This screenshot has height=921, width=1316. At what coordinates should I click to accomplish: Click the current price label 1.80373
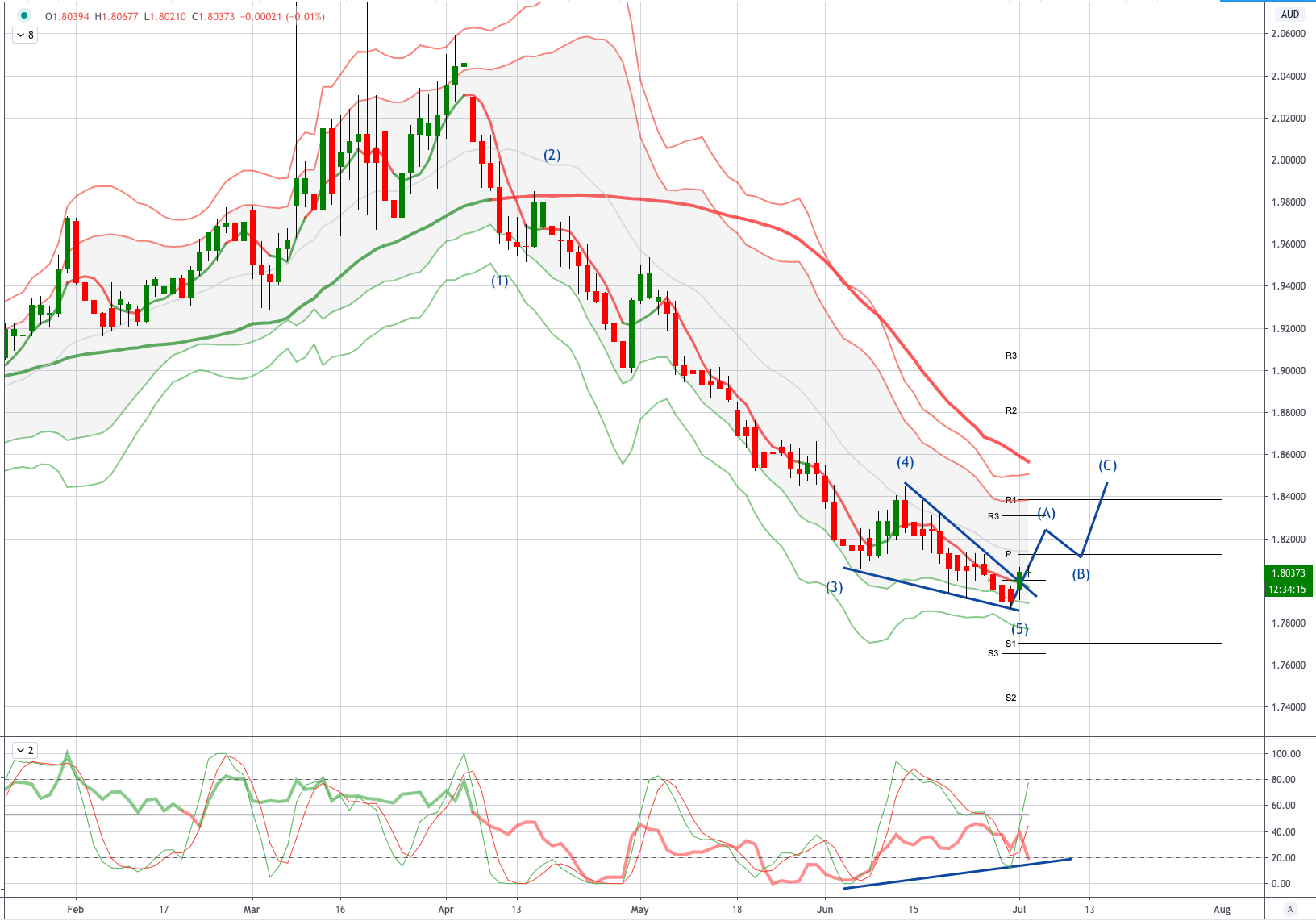[1288, 573]
